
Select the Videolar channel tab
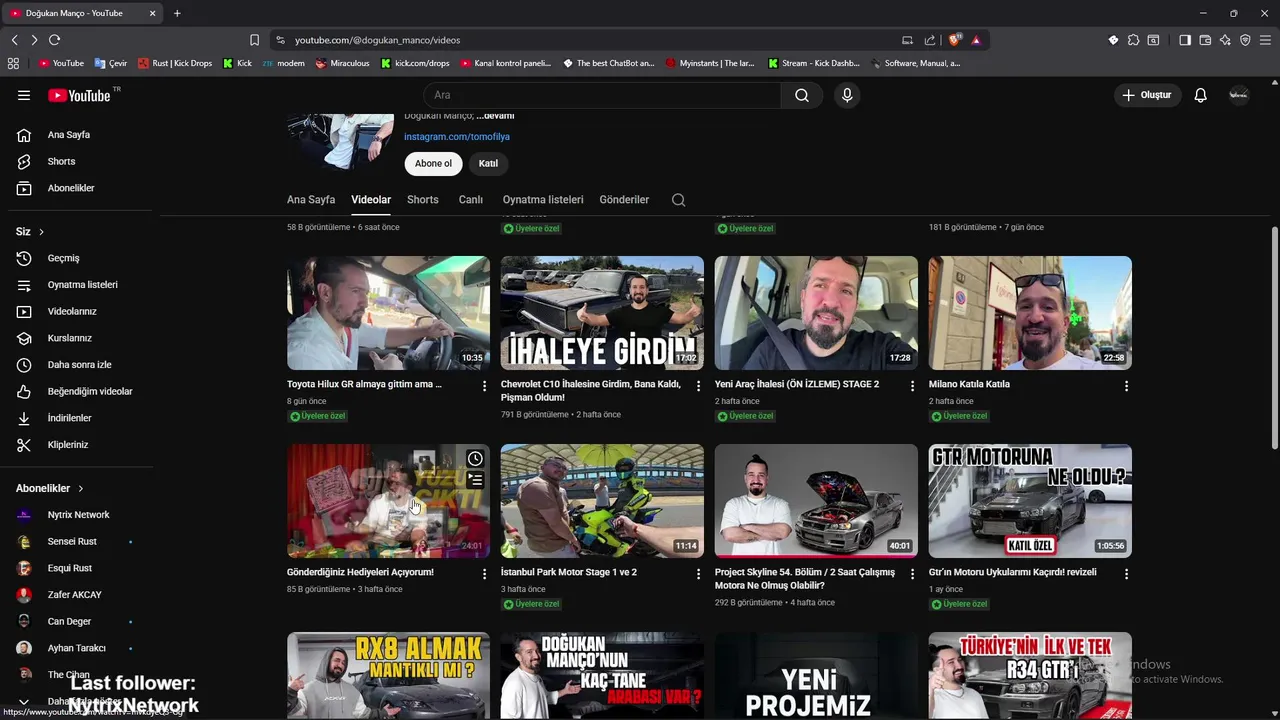[371, 200]
